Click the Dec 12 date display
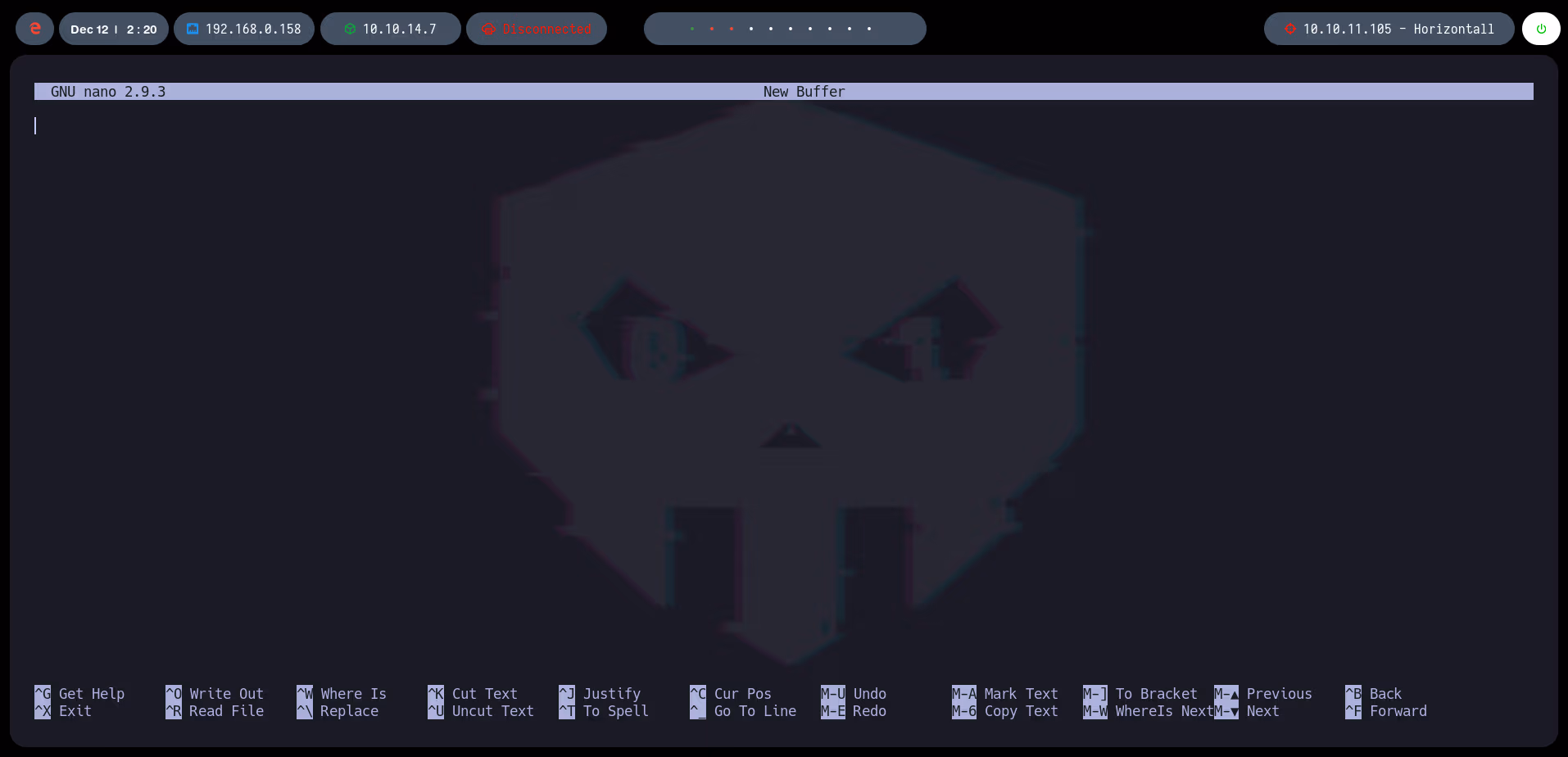 click(90, 29)
